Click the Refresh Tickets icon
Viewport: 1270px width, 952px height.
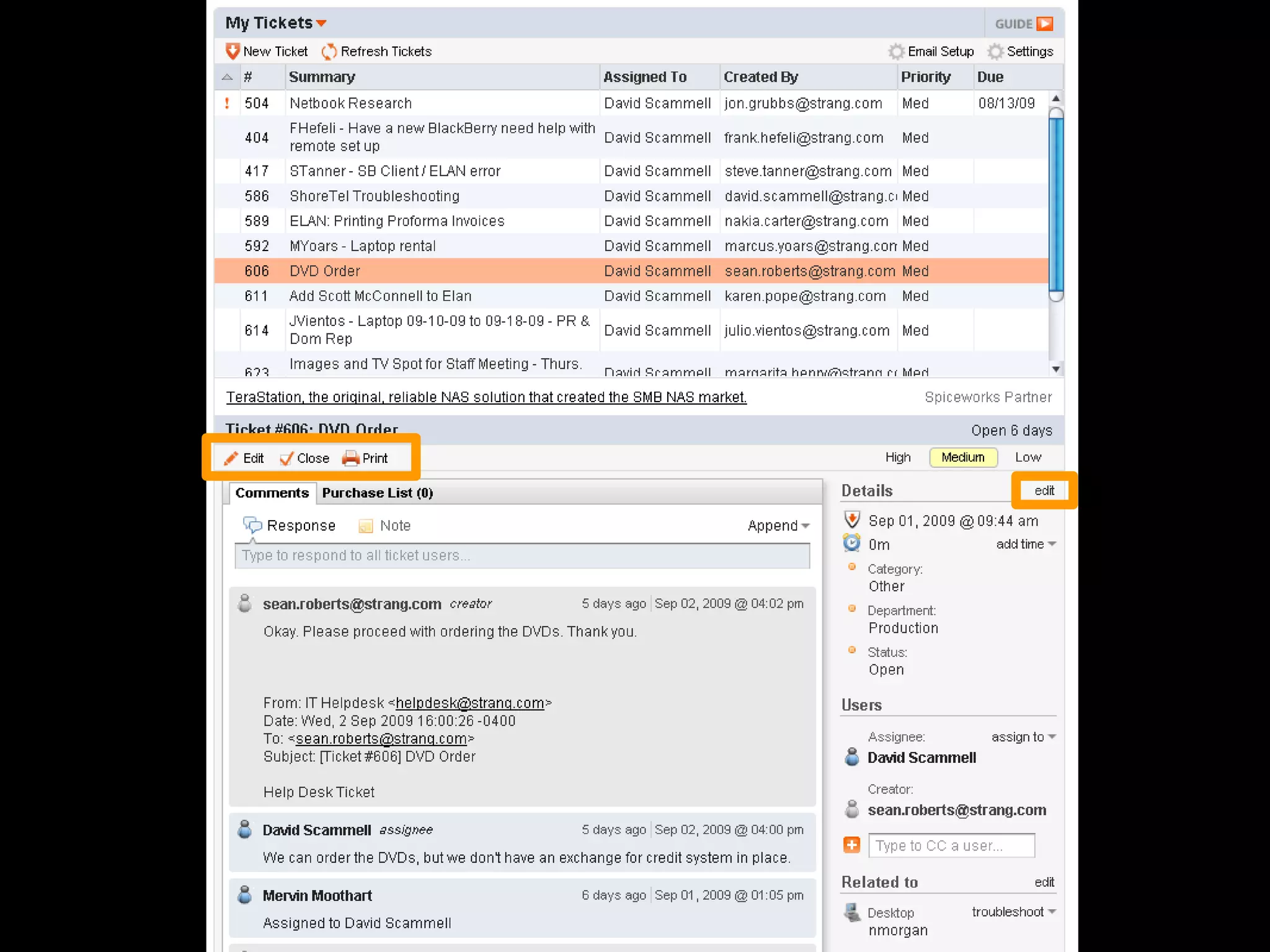(329, 51)
